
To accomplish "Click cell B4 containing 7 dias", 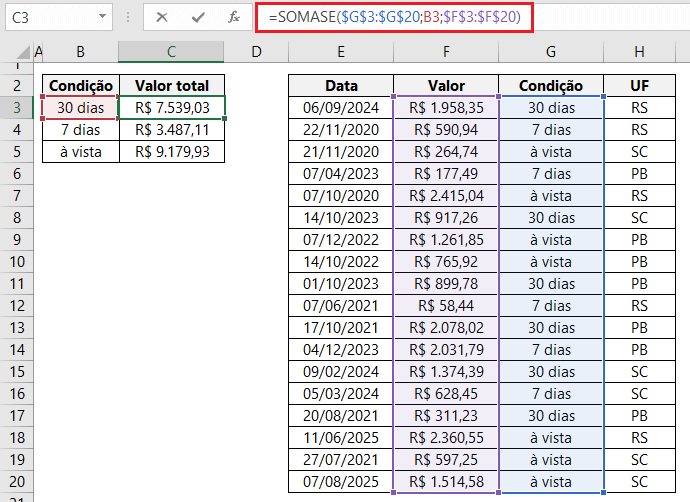I will pyautogui.click(x=81, y=129).
